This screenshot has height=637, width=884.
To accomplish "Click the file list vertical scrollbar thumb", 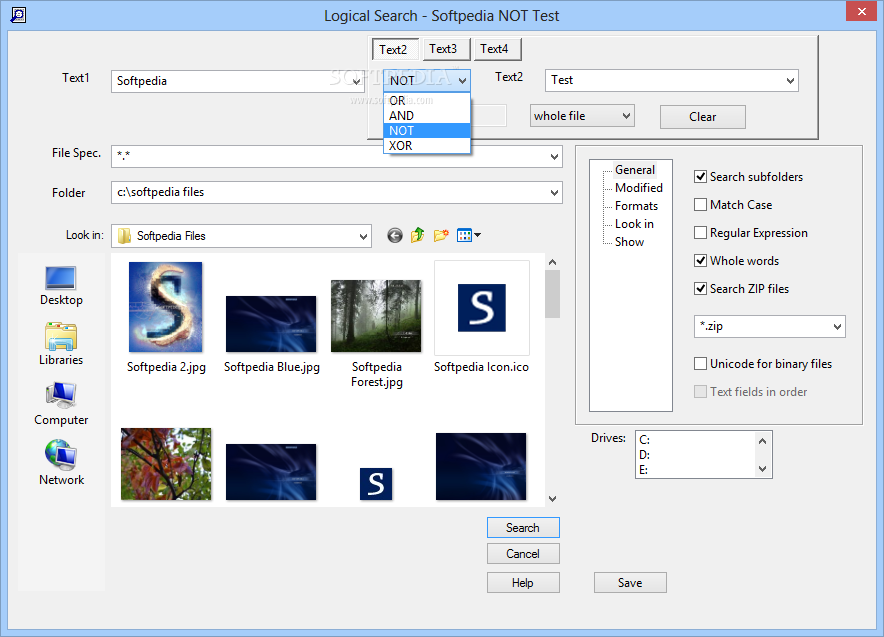I will [552, 294].
